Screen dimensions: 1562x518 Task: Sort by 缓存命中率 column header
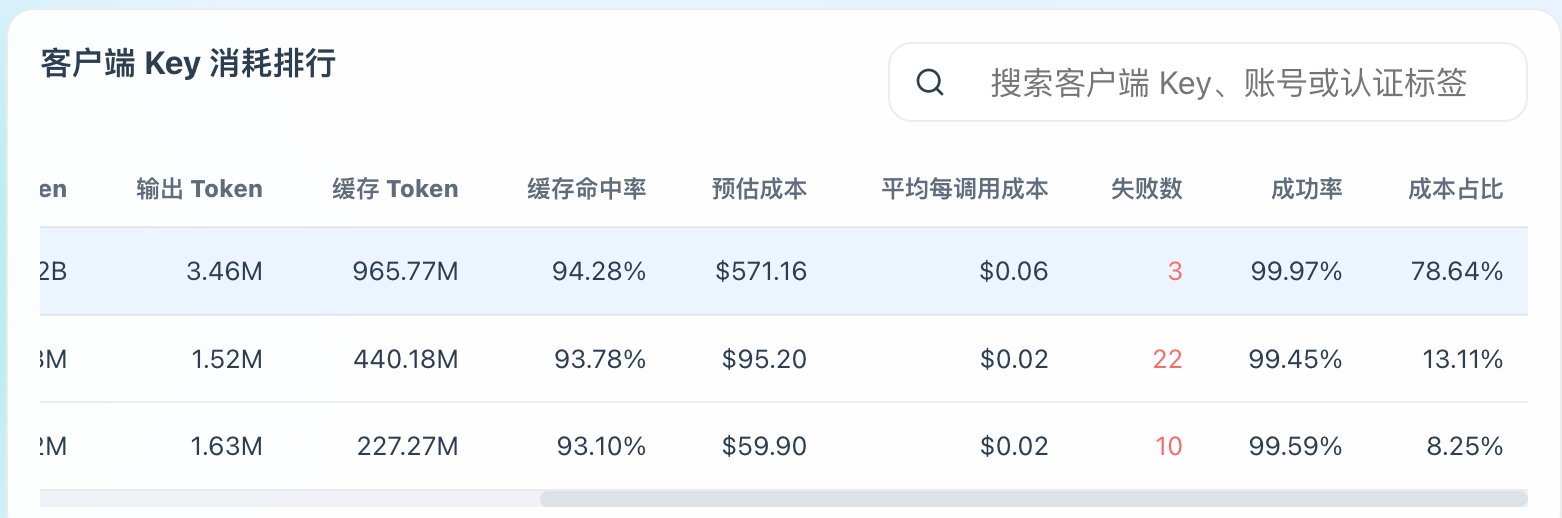pos(587,189)
